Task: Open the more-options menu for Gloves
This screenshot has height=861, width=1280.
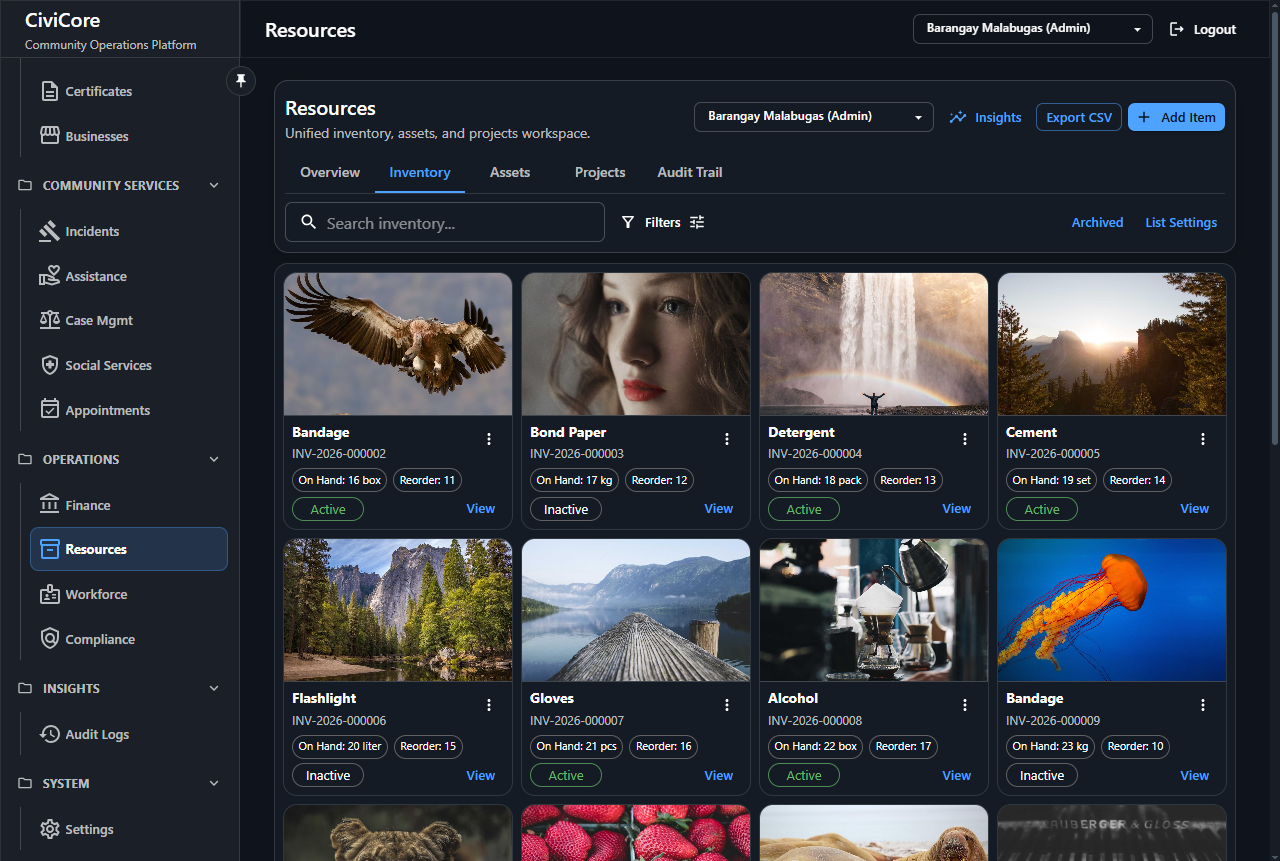Action: (x=727, y=705)
